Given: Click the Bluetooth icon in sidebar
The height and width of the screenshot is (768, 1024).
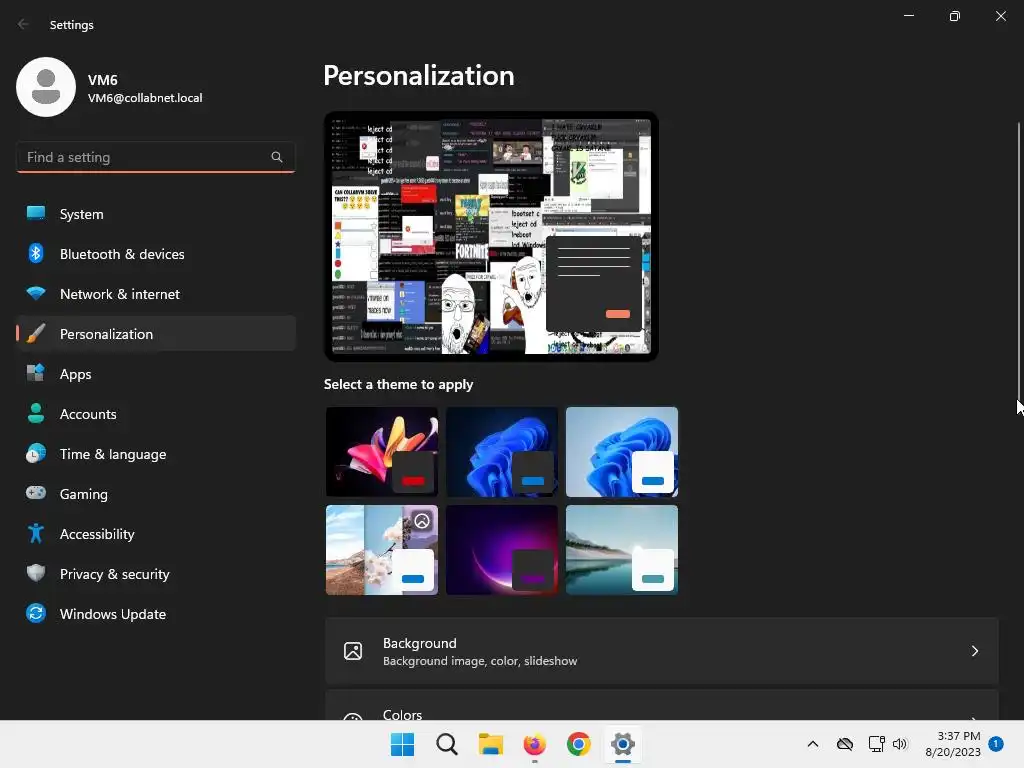Looking at the screenshot, I should 36,253.
